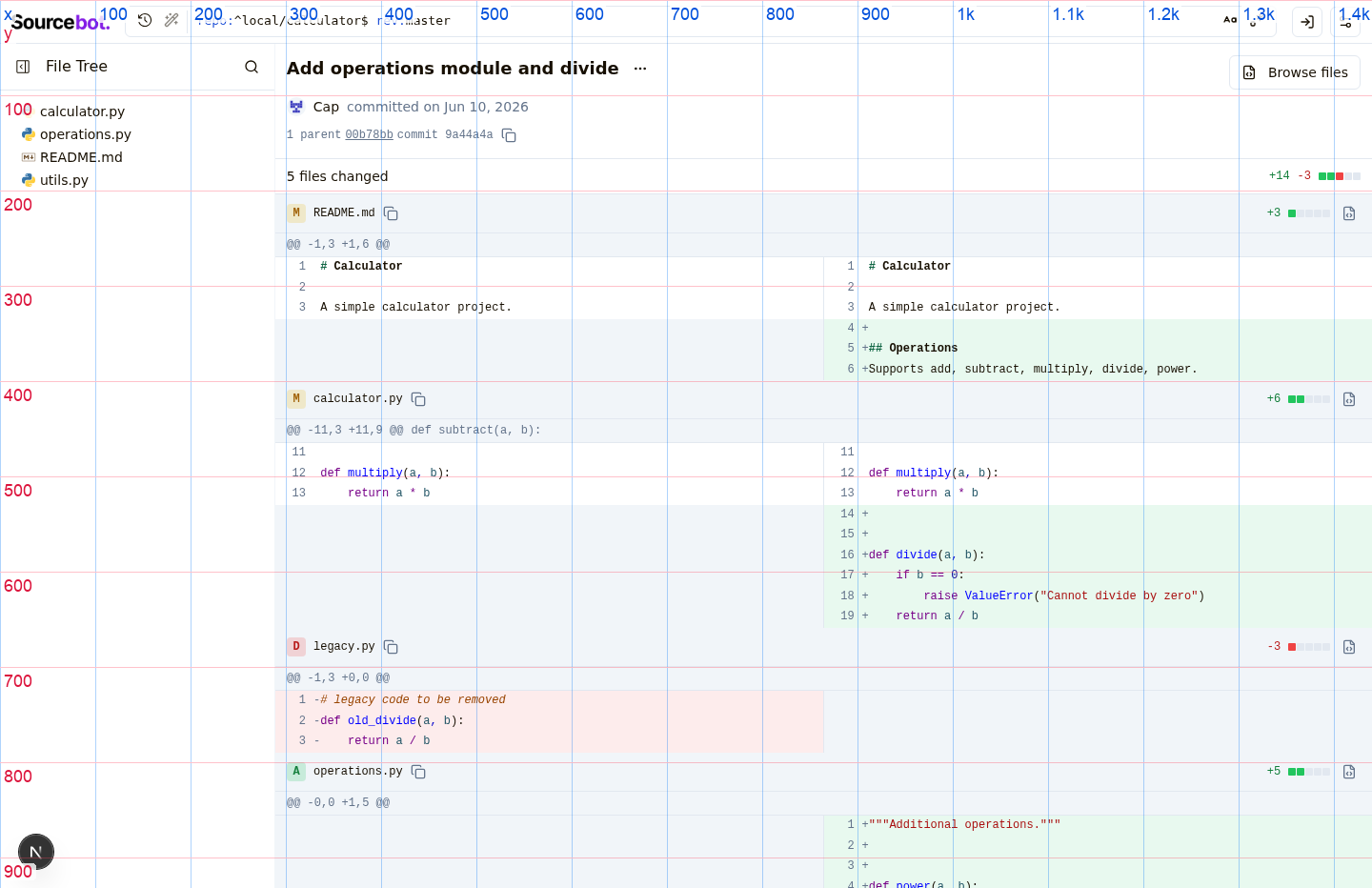Viewport: 1372px width, 888px height.
Task: Click operations.py +5 diffstat bar
Action: point(1309,772)
